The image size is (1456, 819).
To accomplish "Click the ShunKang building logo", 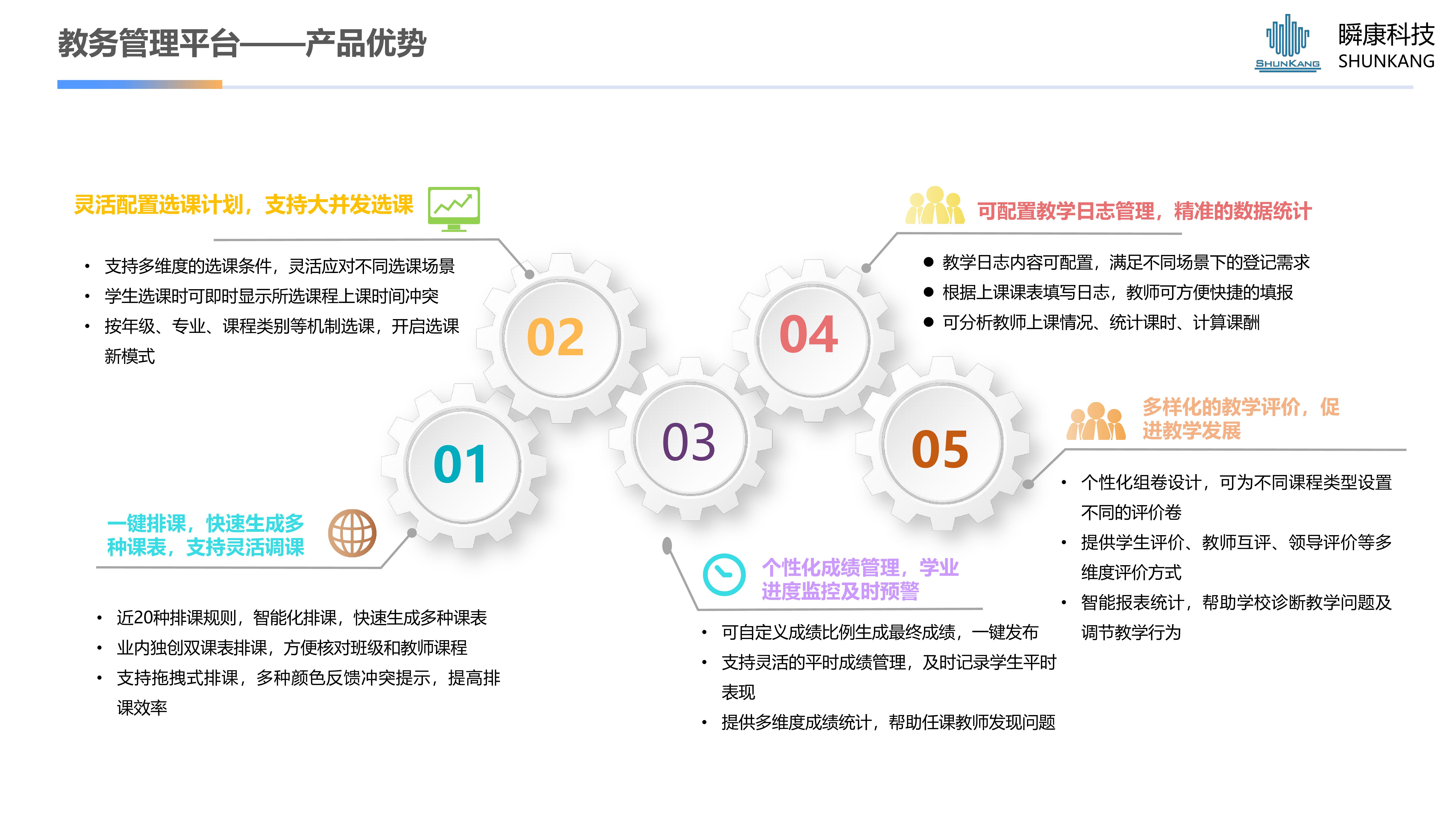I will 1288,43.
